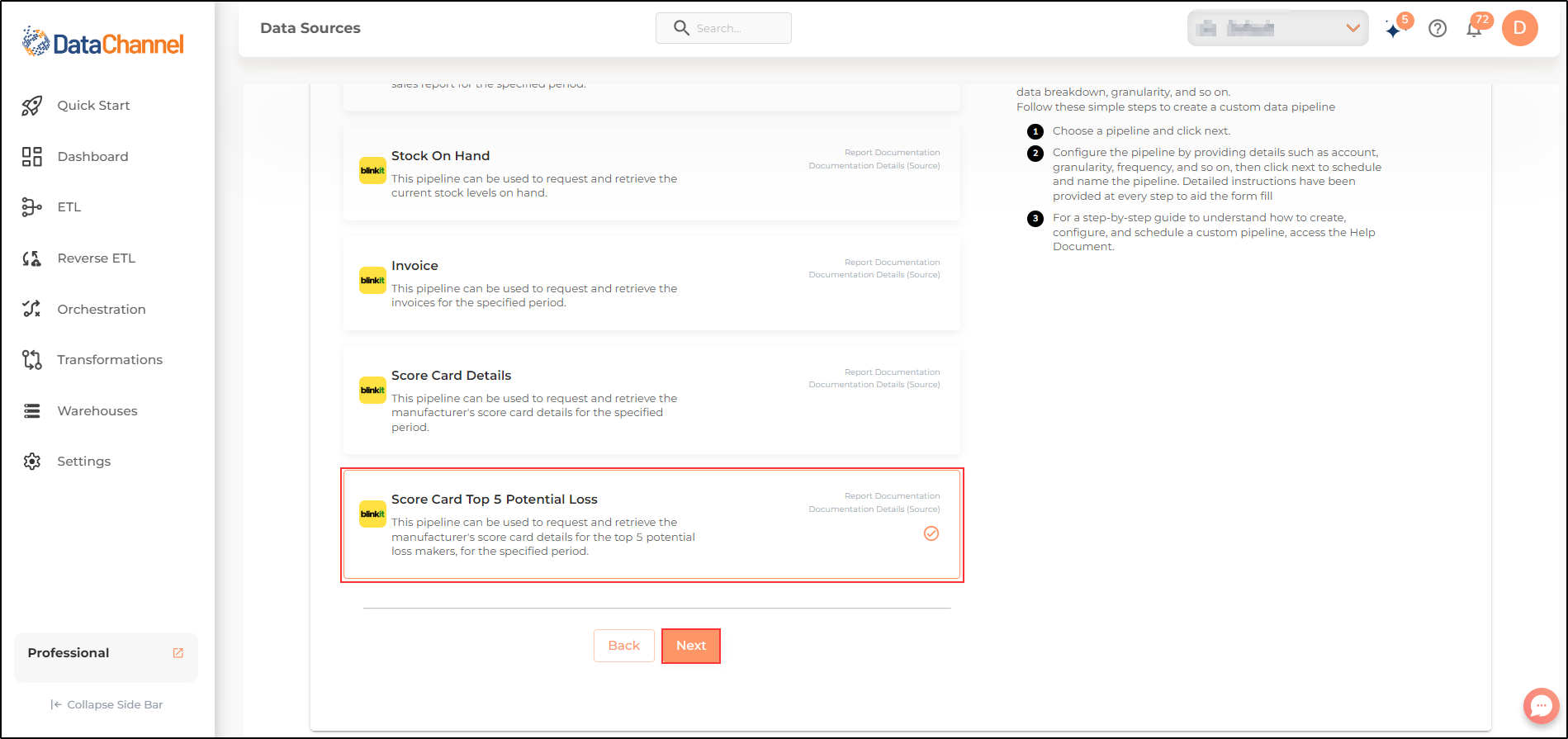Go to Warehouses page
This screenshot has width=1568, height=739.
(x=97, y=411)
